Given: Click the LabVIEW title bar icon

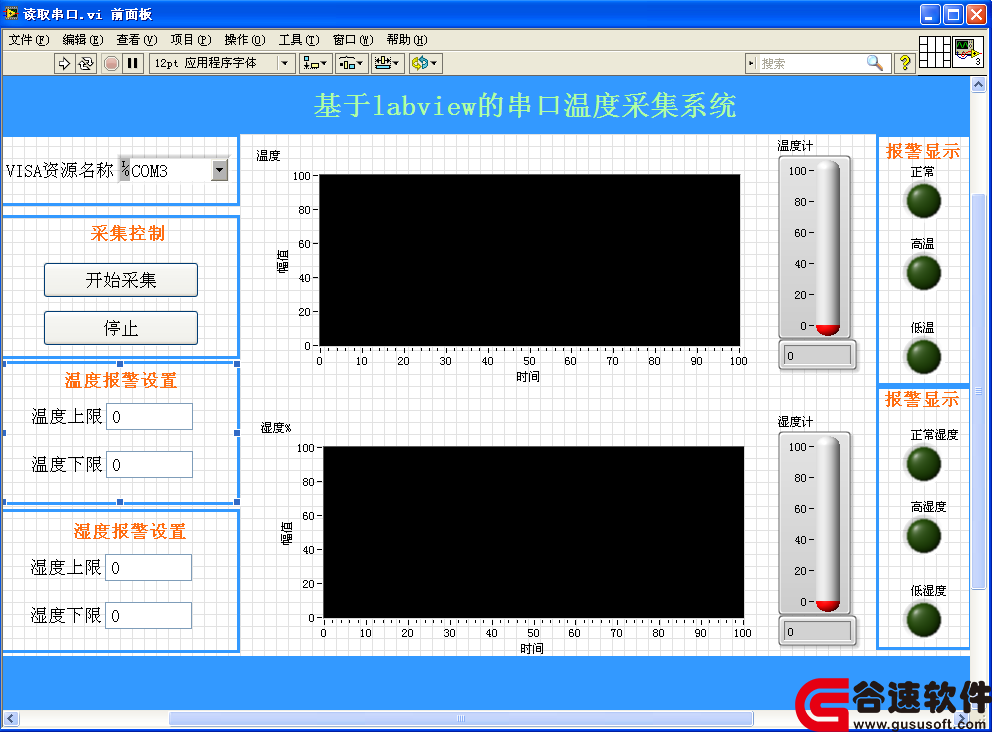Looking at the screenshot, I should coord(11,13).
